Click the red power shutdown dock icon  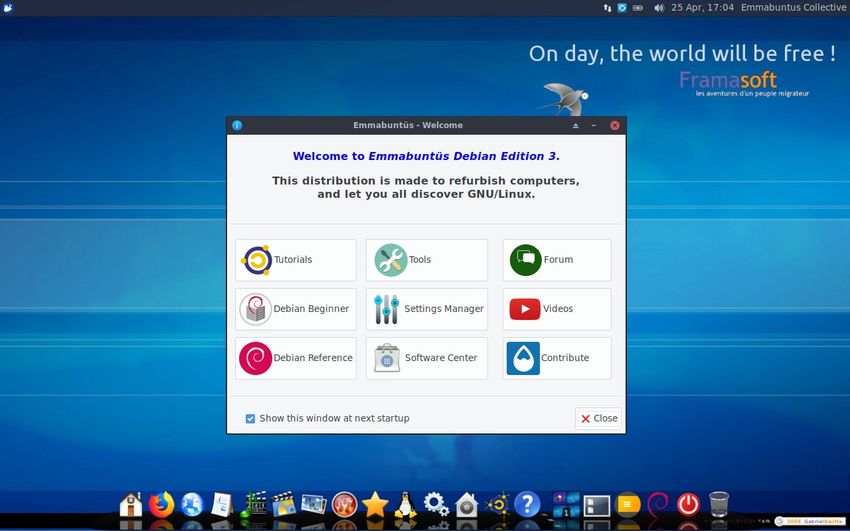pyautogui.click(x=688, y=504)
